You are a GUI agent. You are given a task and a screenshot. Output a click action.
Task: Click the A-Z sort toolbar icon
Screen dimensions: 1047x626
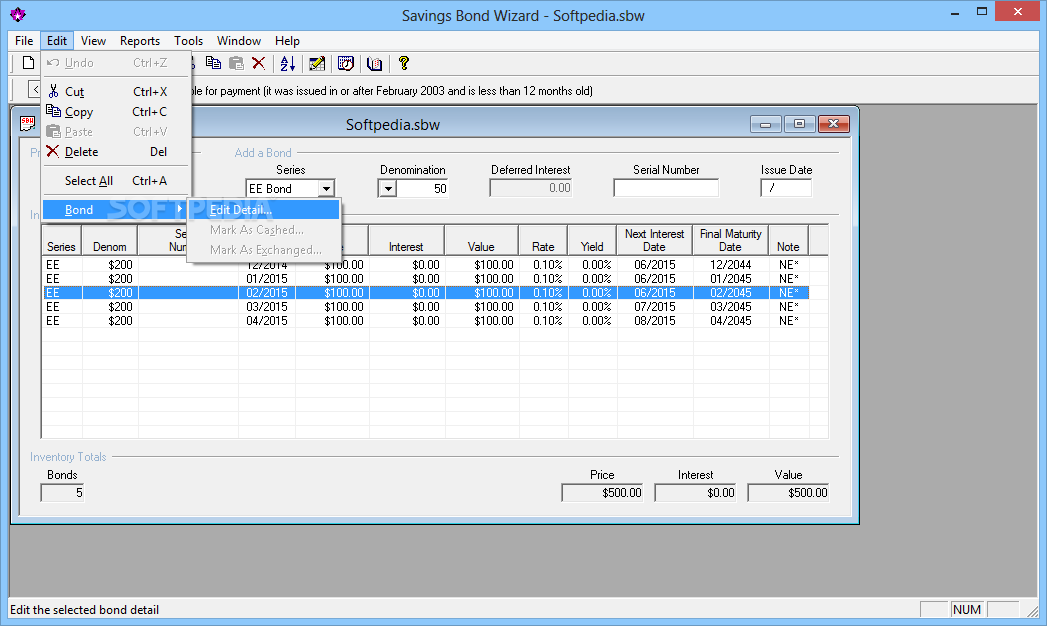coord(288,63)
